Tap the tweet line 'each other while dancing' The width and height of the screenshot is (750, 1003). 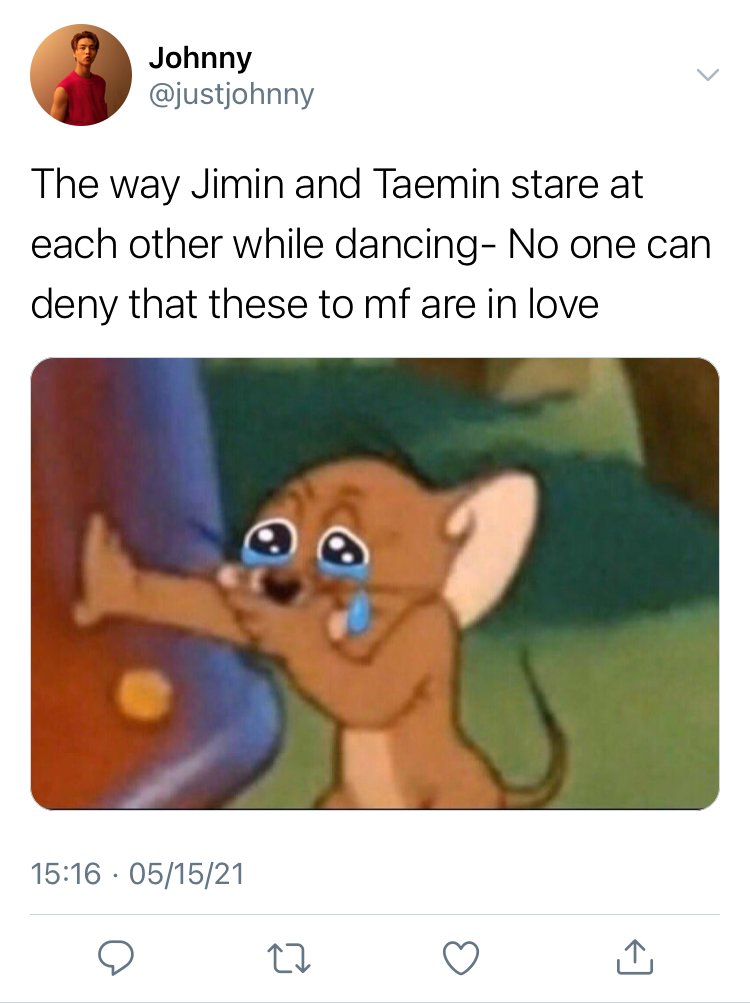(x=255, y=244)
